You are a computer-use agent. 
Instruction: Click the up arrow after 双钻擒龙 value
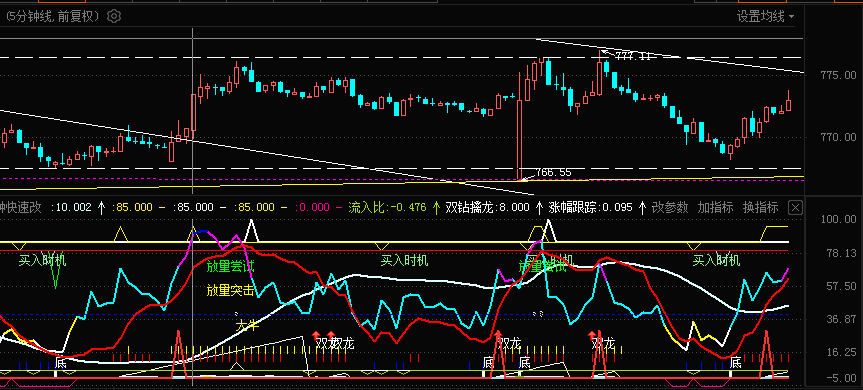(x=539, y=207)
